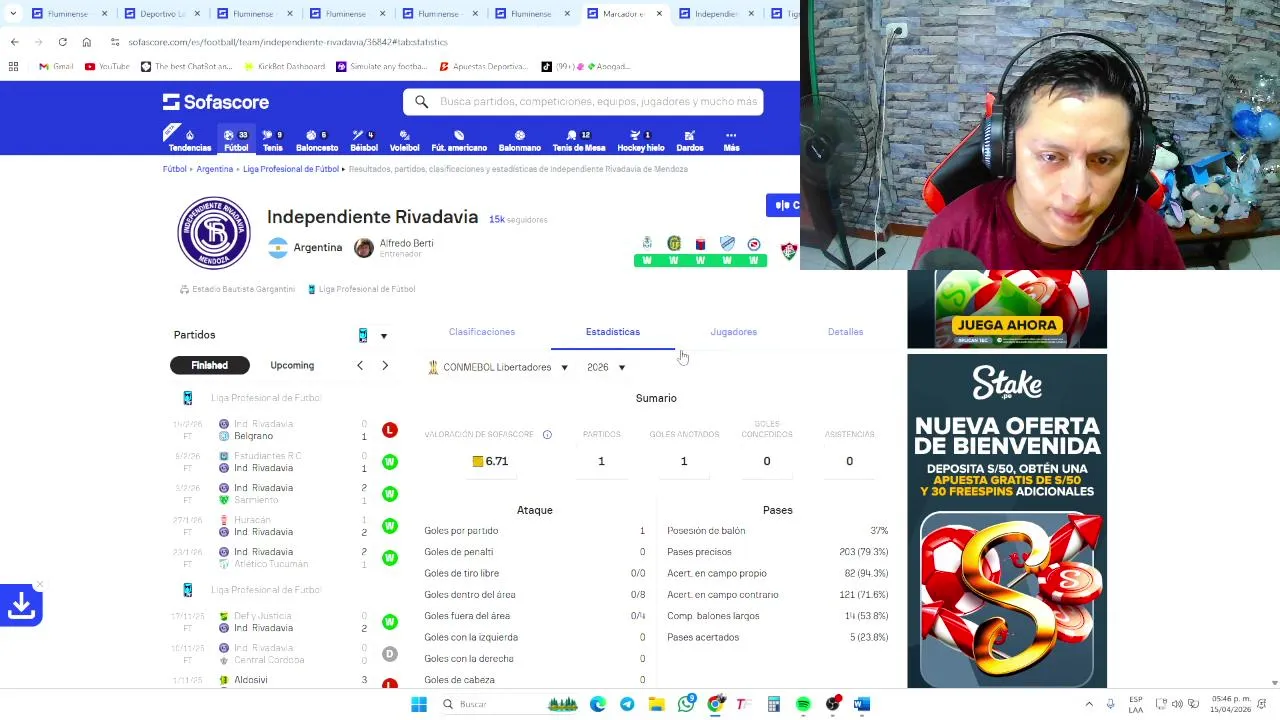The width and height of the screenshot is (1280, 720).
Task: Open the KickBot Dashboard bookmark
Action: 283,66
